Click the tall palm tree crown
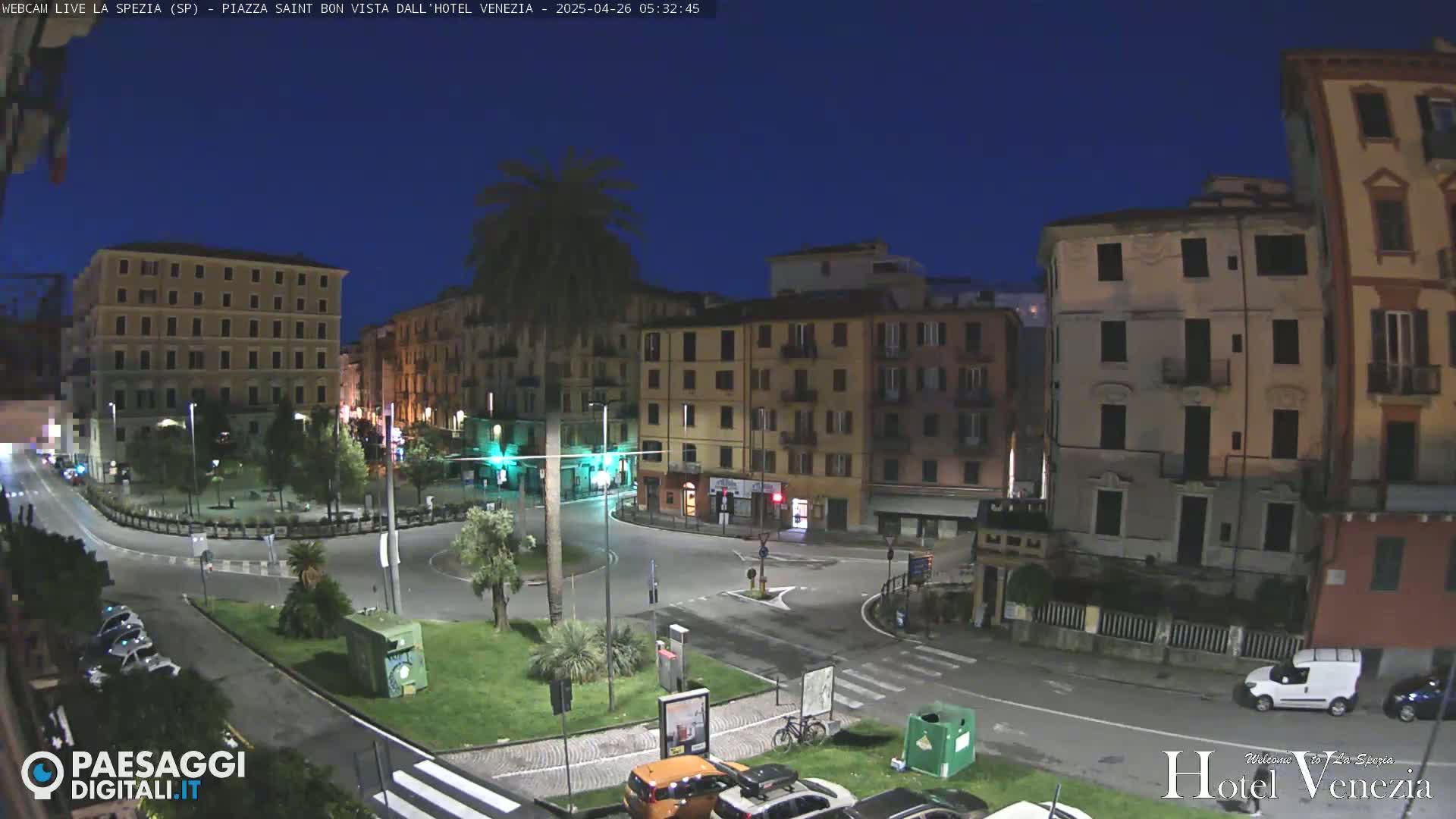 pyautogui.click(x=554, y=227)
